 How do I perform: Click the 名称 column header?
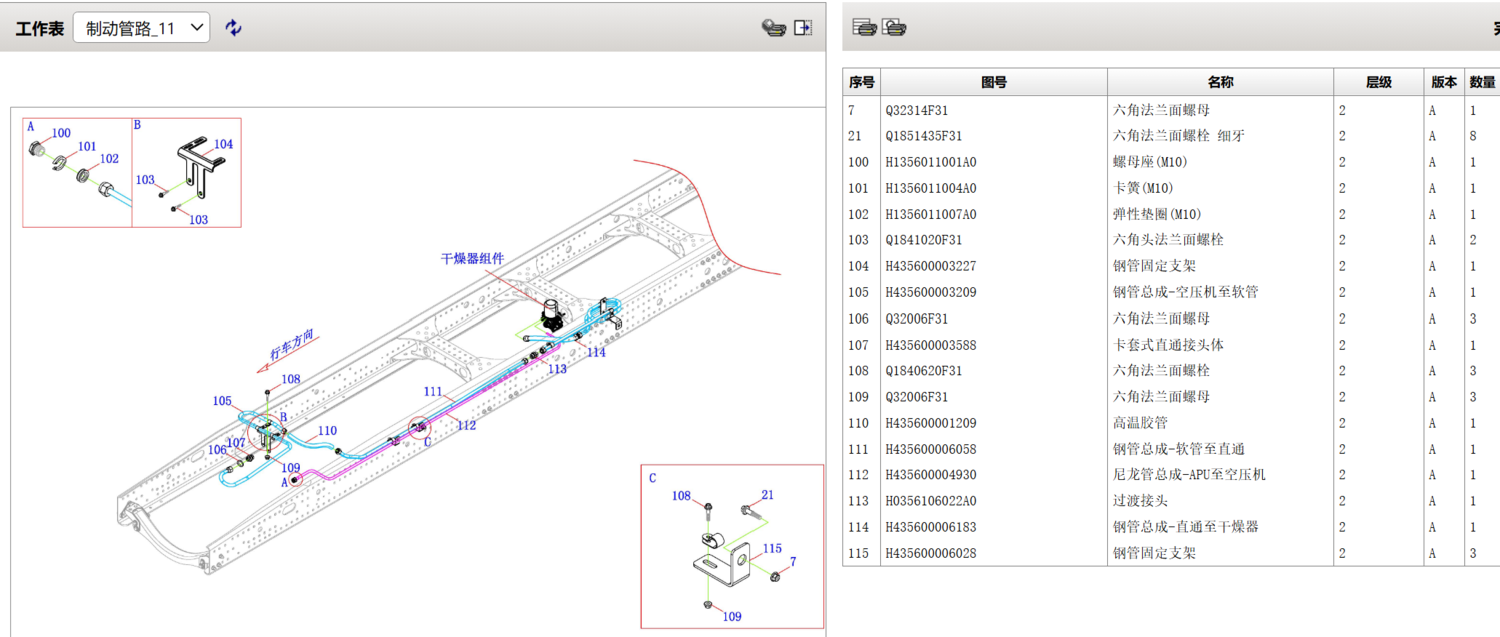(x=1219, y=82)
